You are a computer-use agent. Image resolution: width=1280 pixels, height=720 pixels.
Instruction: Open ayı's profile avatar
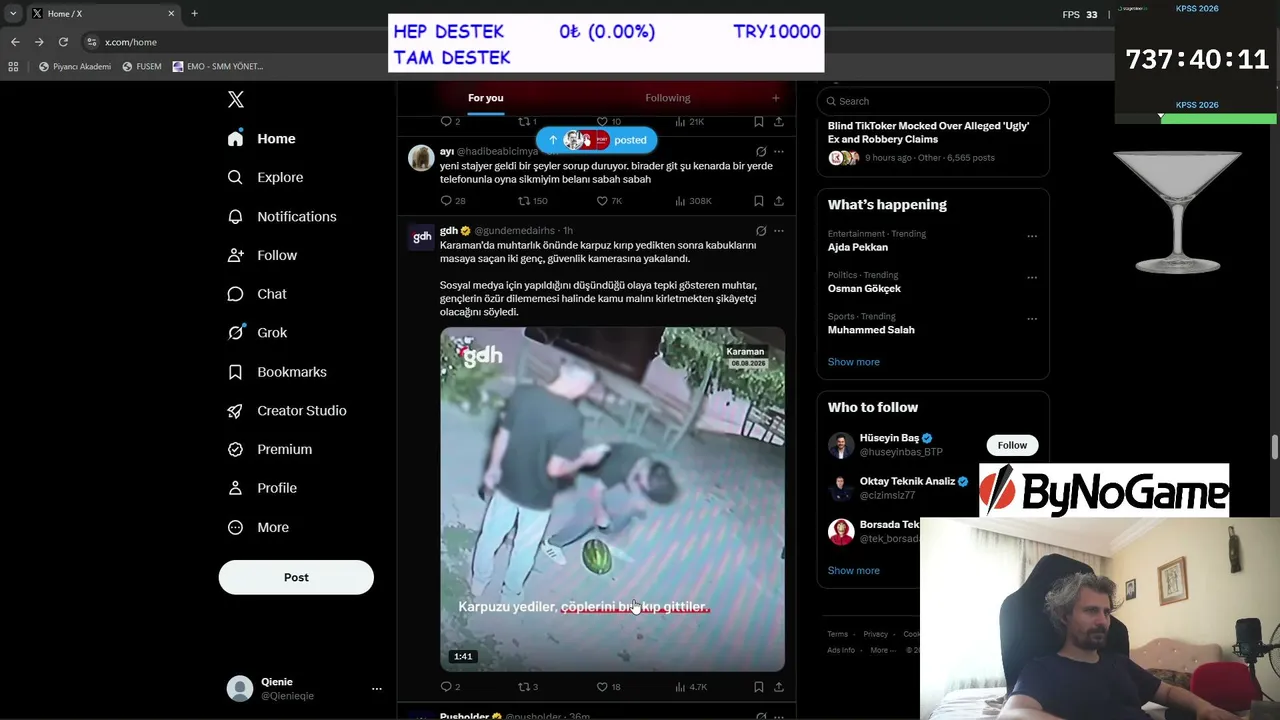click(421, 158)
